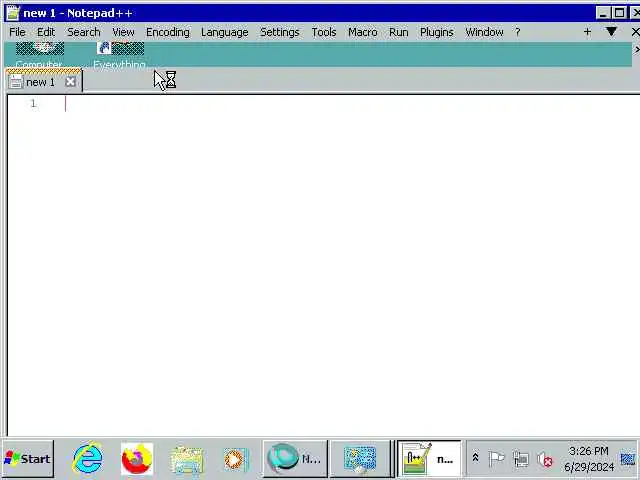Screen dimensions: 640x480
Task: Open the media player taskbar icon
Action: pyautogui.click(x=236, y=460)
